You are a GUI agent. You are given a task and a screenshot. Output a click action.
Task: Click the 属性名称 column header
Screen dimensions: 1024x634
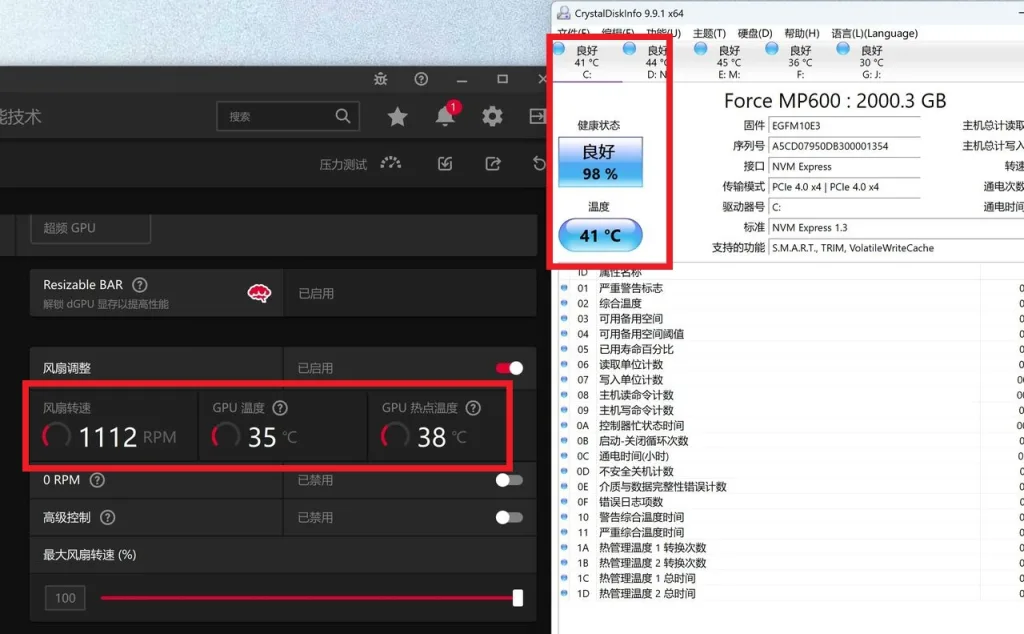coord(620,272)
